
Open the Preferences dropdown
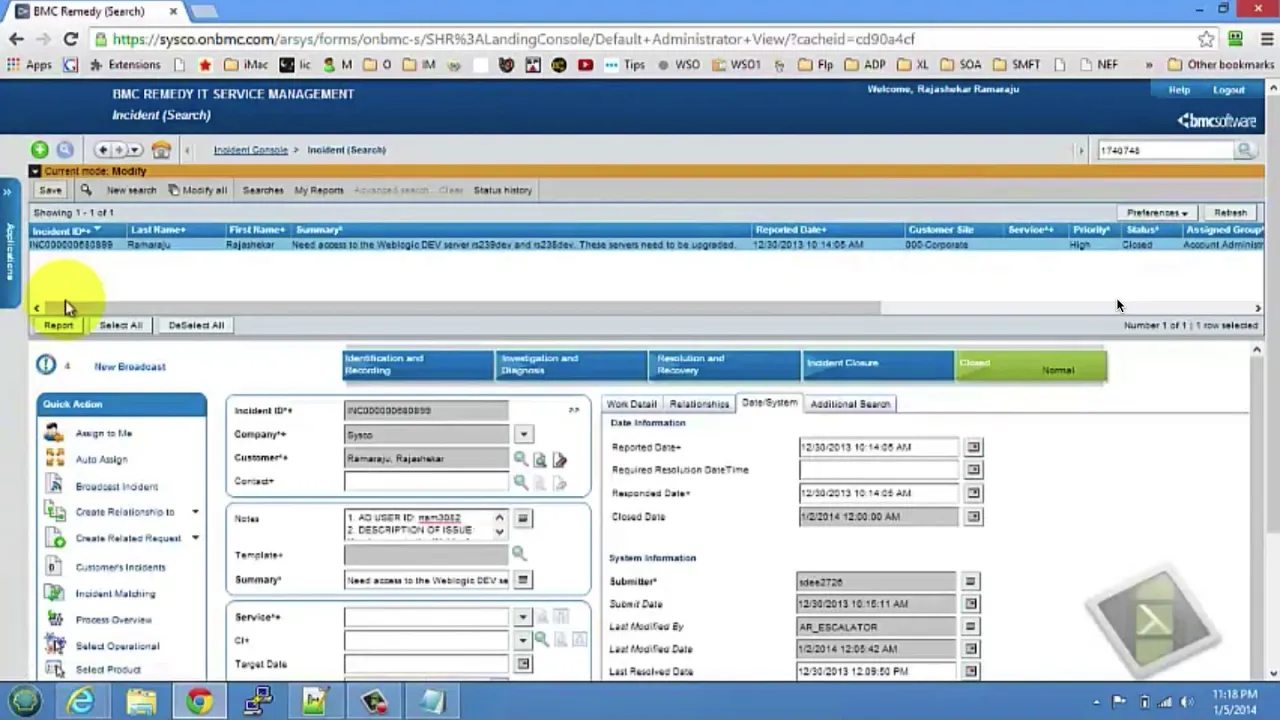pyautogui.click(x=1157, y=213)
